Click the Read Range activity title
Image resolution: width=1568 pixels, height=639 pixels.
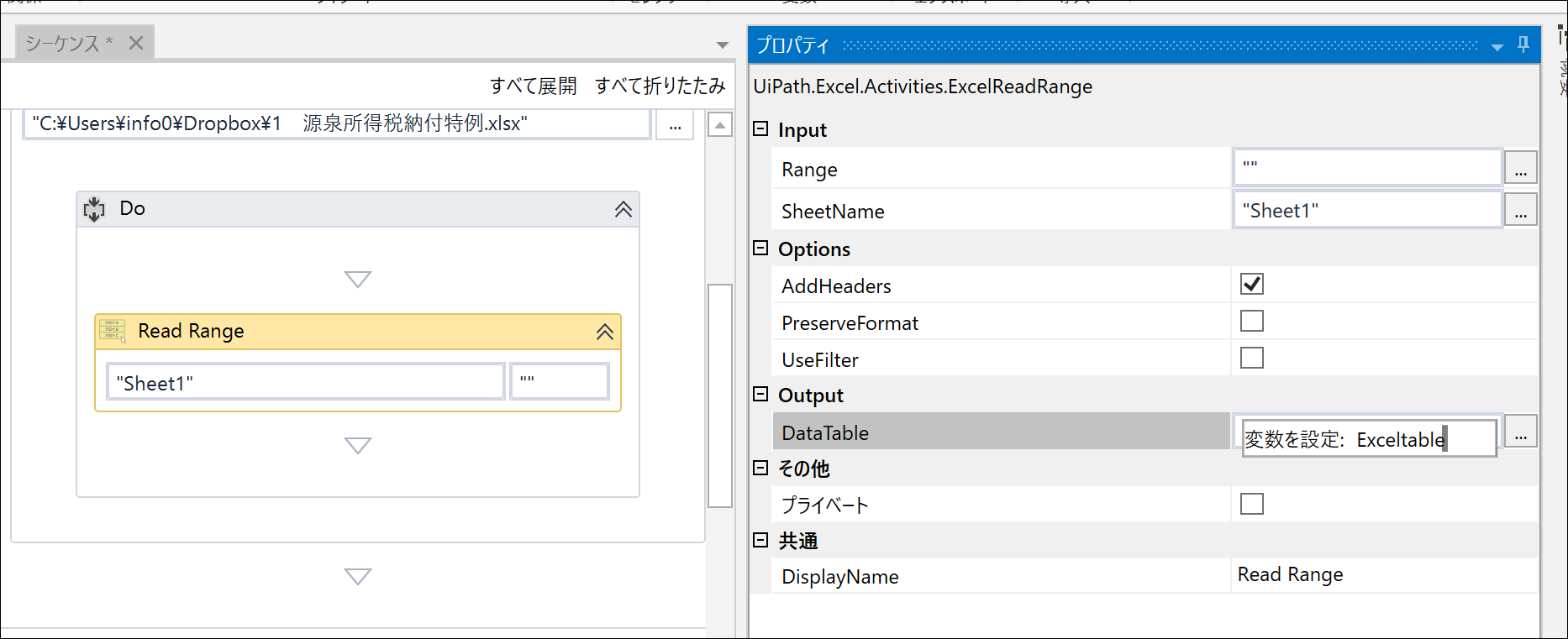coord(191,331)
